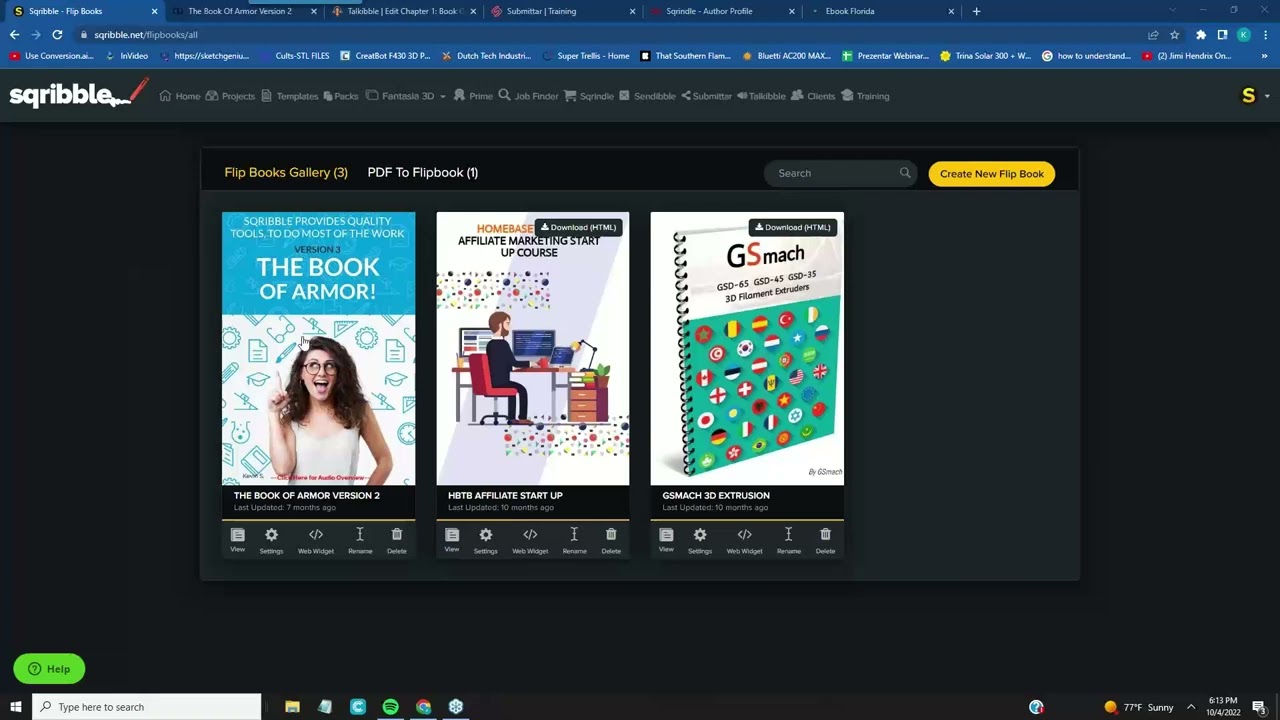Open Sendibble in navigation bar
The width and height of the screenshot is (1280, 720).
(x=647, y=96)
